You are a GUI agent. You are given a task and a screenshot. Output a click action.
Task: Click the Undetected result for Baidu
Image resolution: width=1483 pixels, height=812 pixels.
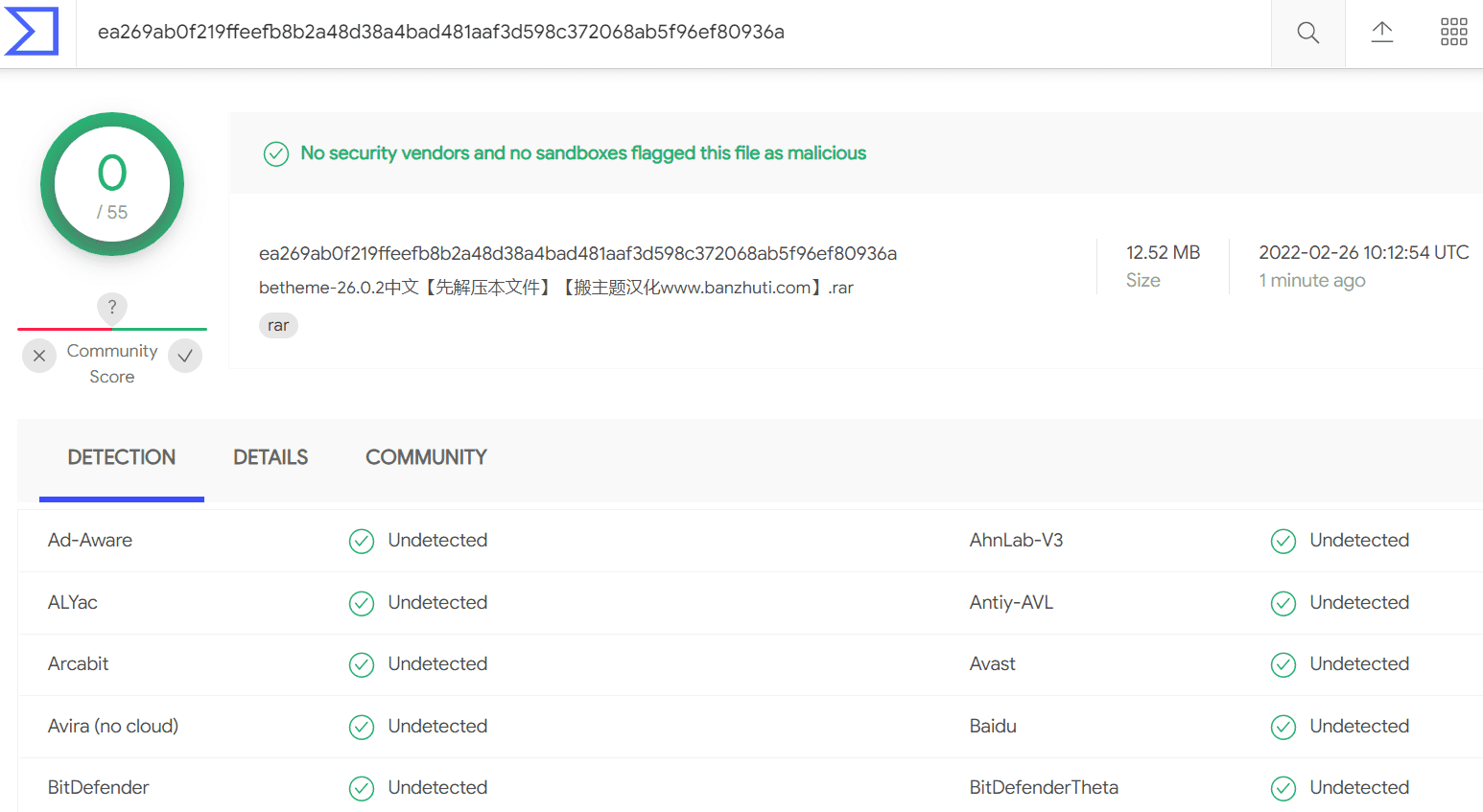coord(1359,726)
